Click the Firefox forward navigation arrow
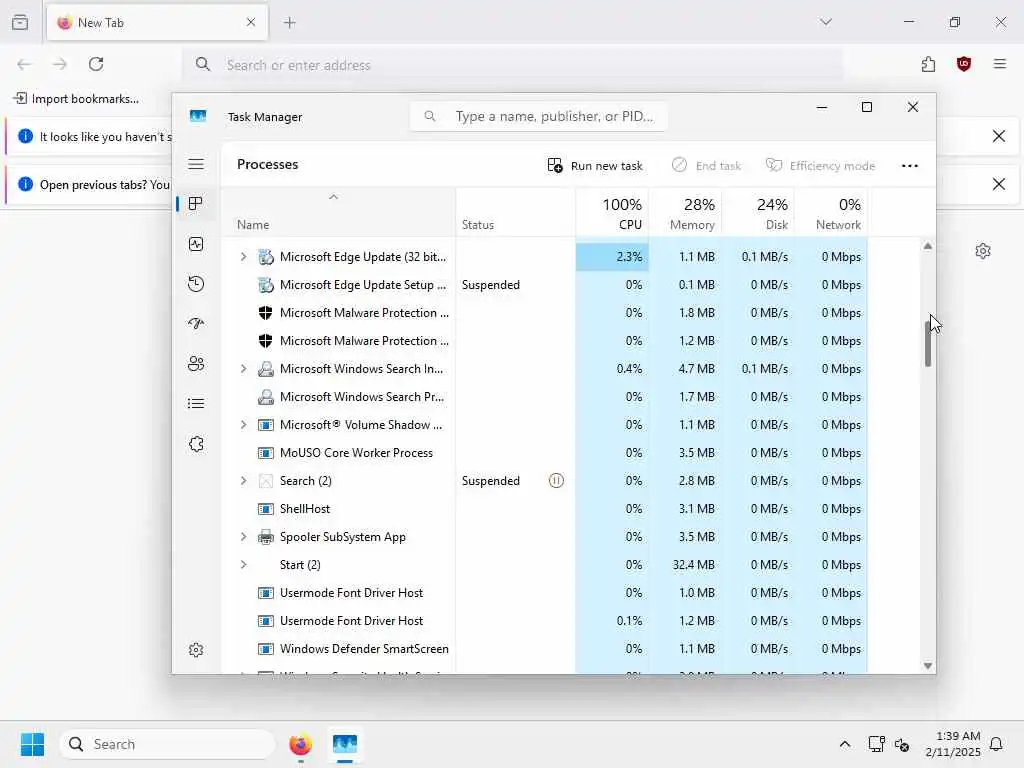The width and height of the screenshot is (1024, 768). coord(60,64)
